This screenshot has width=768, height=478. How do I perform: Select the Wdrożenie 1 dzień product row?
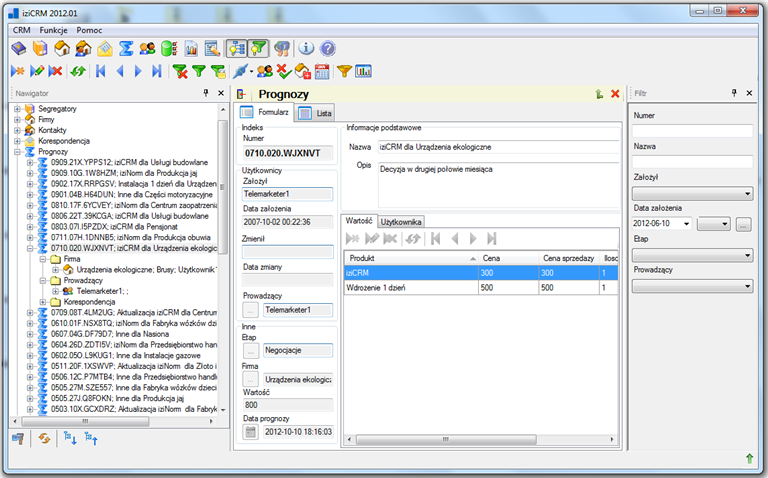(481, 287)
